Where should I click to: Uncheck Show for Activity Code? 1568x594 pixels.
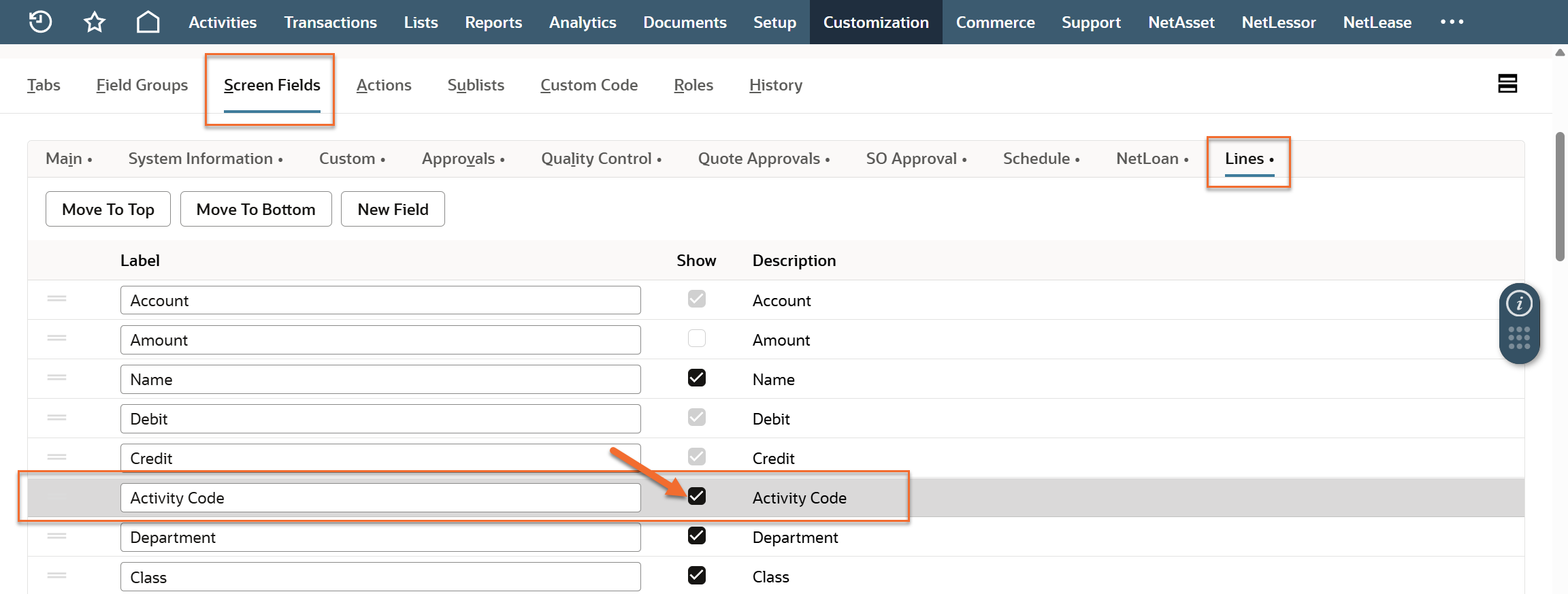696,496
